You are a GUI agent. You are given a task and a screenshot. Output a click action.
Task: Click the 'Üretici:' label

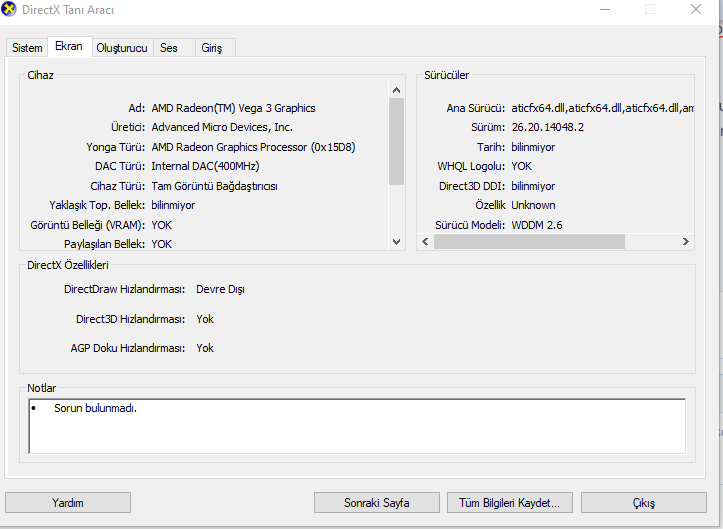(x=128, y=127)
